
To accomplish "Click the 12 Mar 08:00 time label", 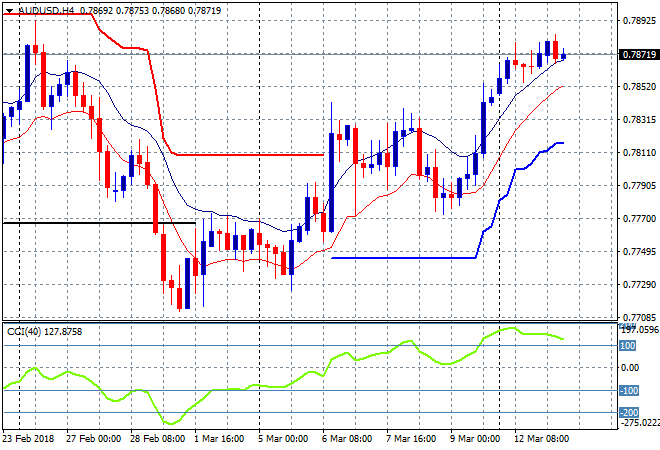I will click(541, 439).
